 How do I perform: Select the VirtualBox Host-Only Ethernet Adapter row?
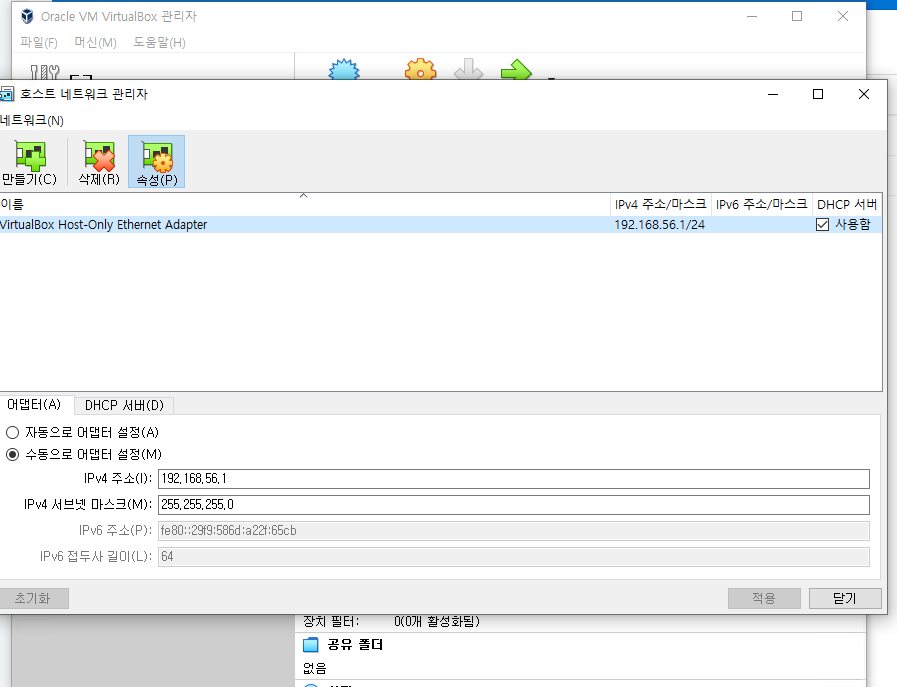pyautogui.click(x=440, y=225)
